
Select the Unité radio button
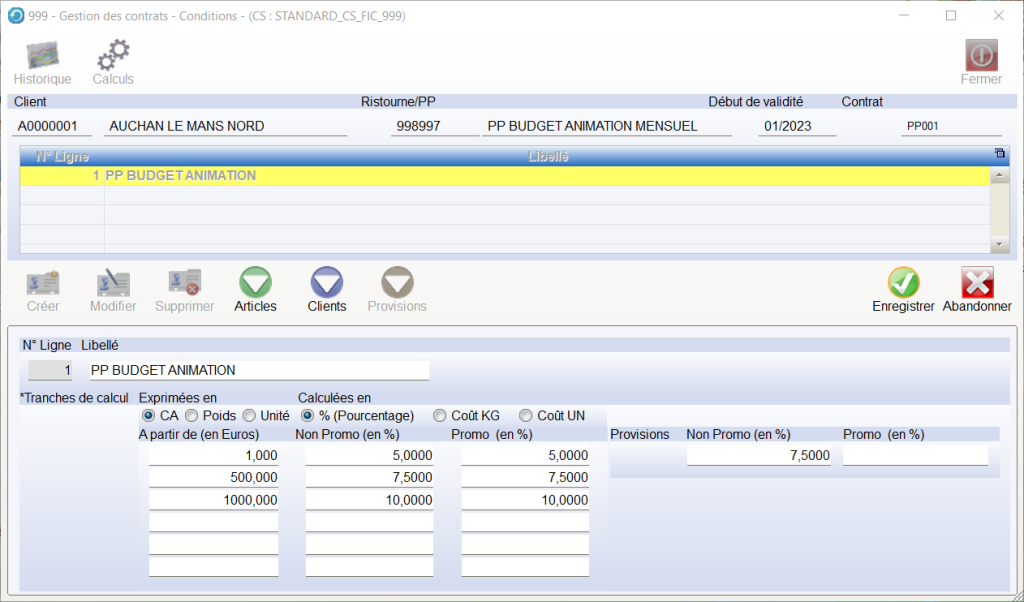(250, 415)
